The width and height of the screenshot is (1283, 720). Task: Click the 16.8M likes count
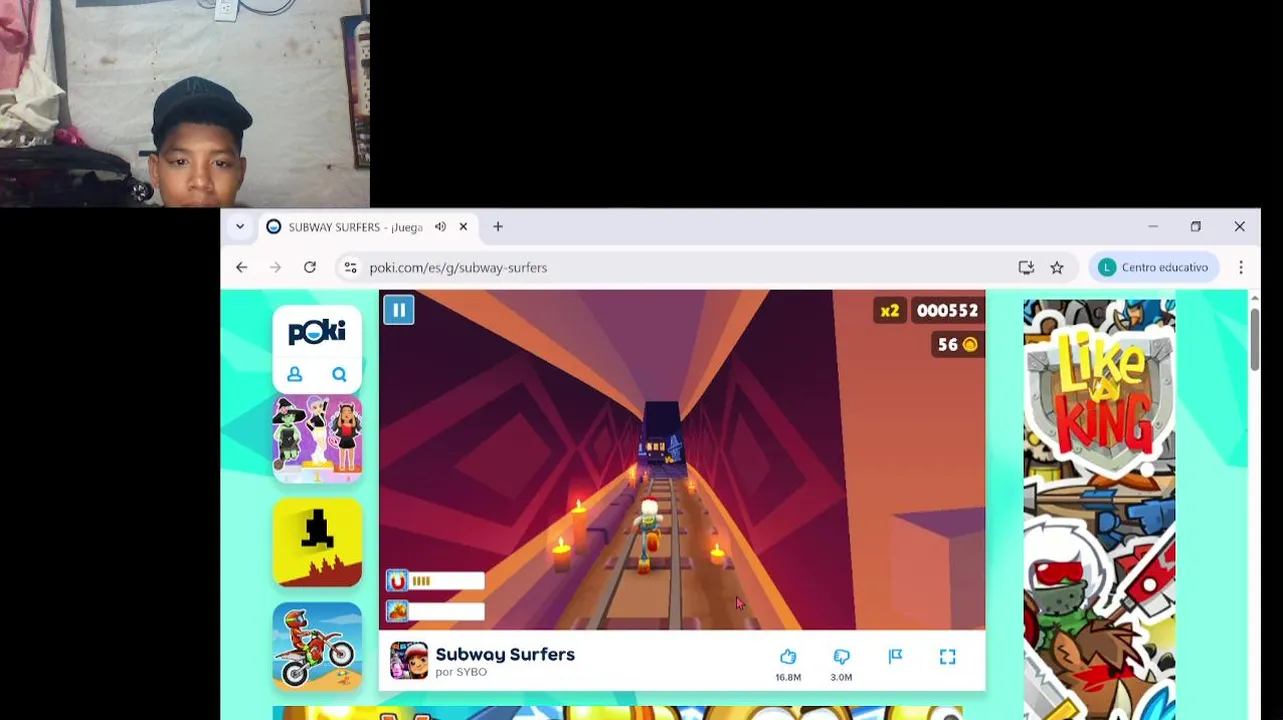tap(788, 678)
